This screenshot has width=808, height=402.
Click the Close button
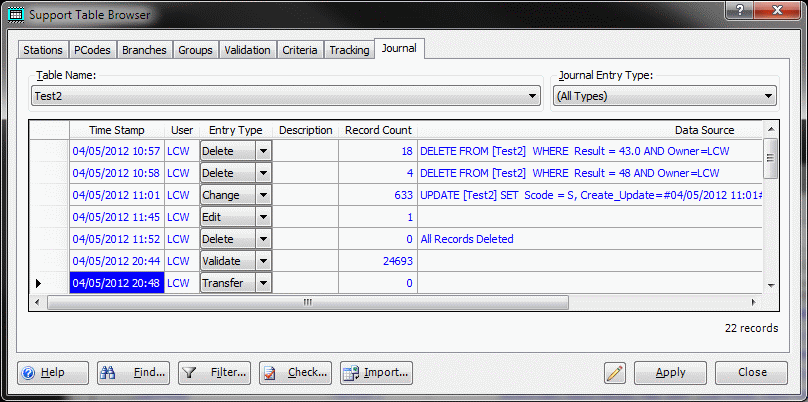tap(752, 372)
